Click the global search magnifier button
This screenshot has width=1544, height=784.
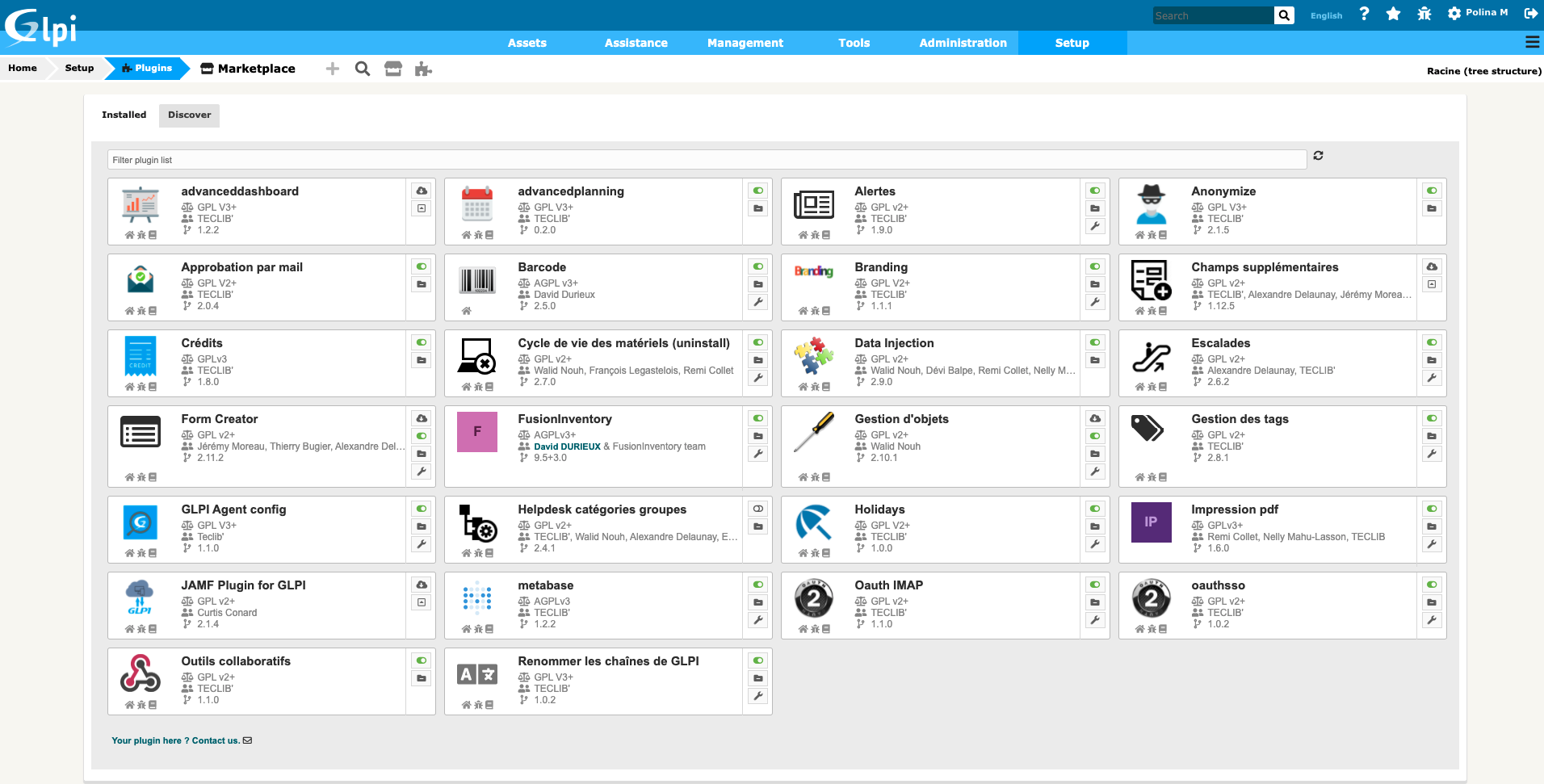click(1284, 15)
